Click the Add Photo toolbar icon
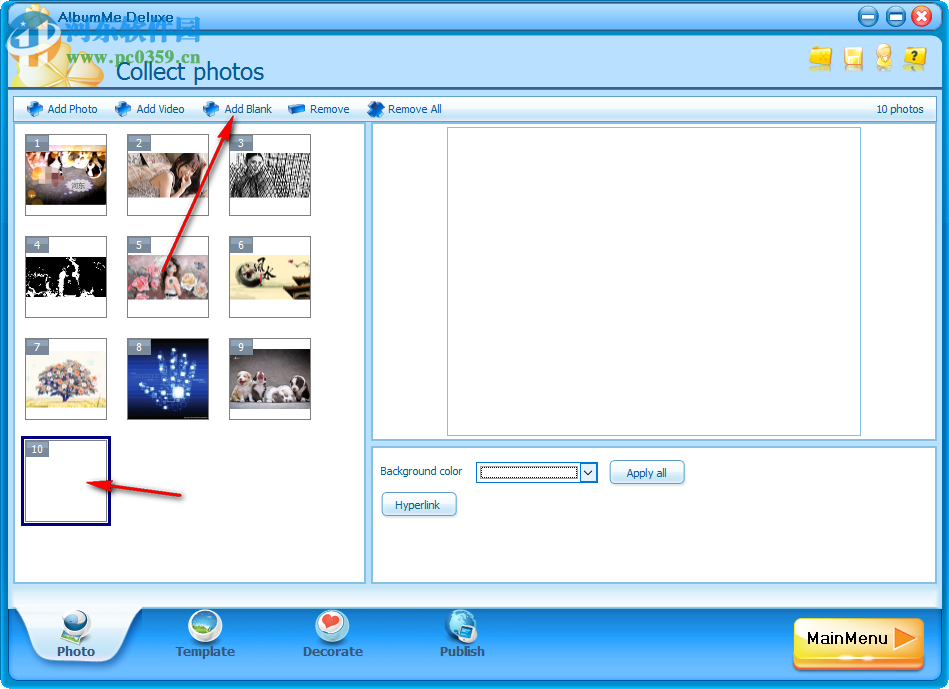Screen dimensions: 949x689 35,109
